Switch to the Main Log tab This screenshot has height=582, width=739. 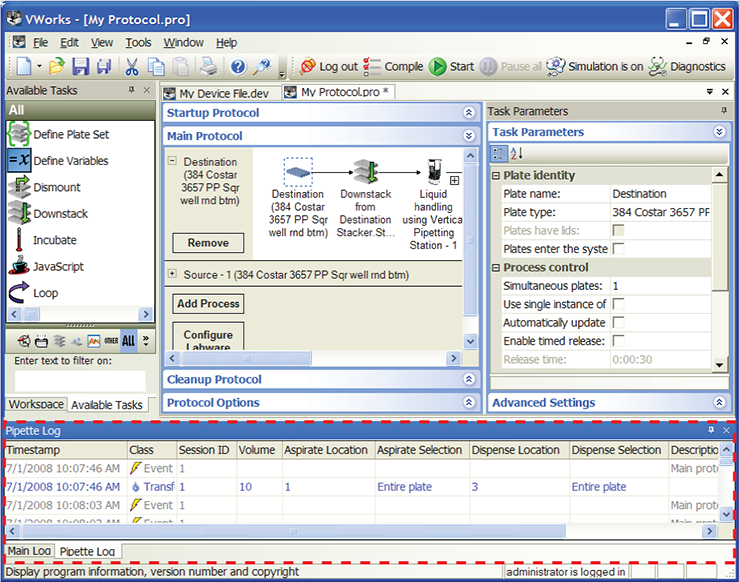[29, 551]
